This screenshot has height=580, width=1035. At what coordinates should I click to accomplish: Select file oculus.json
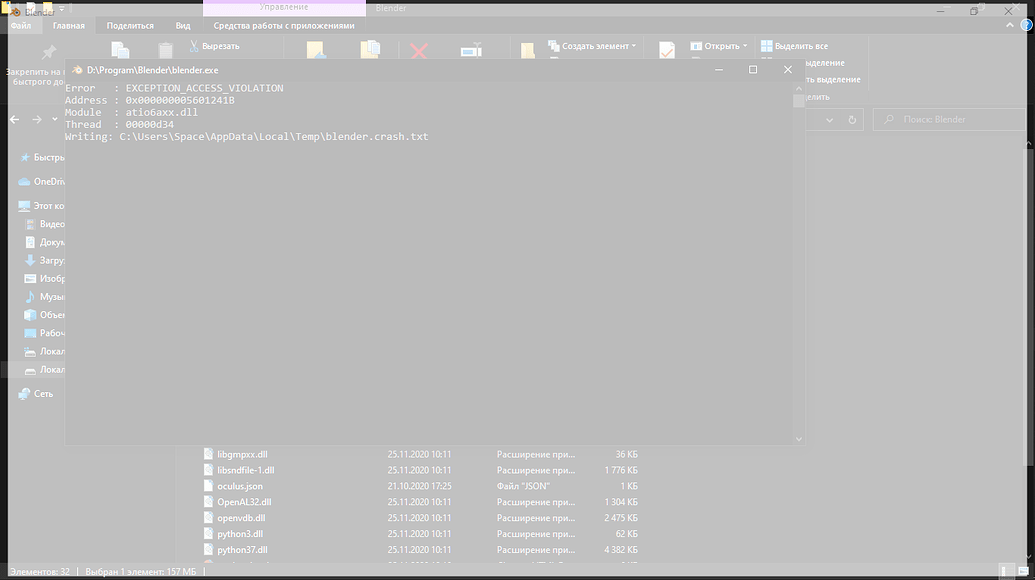pos(240,486)
